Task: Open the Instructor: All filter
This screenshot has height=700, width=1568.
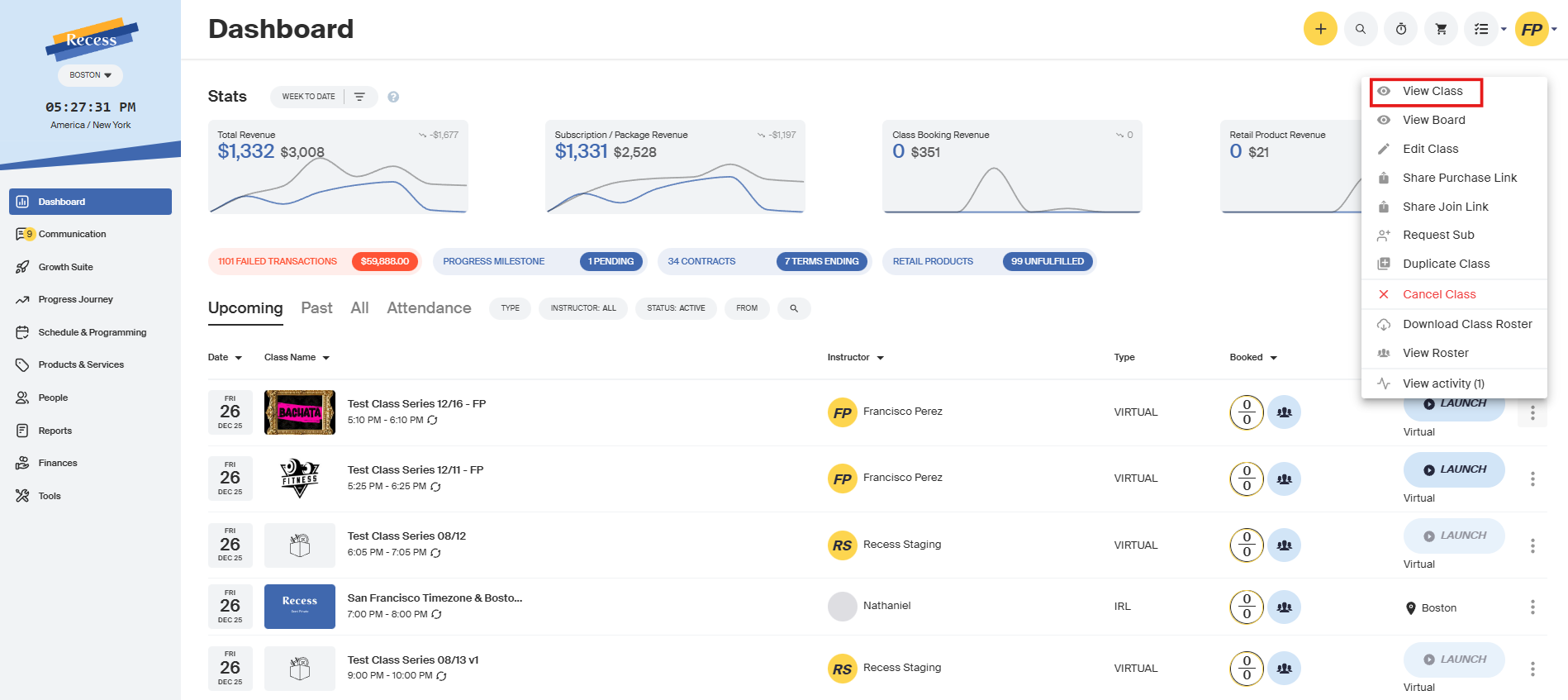Action: point(583,308)
